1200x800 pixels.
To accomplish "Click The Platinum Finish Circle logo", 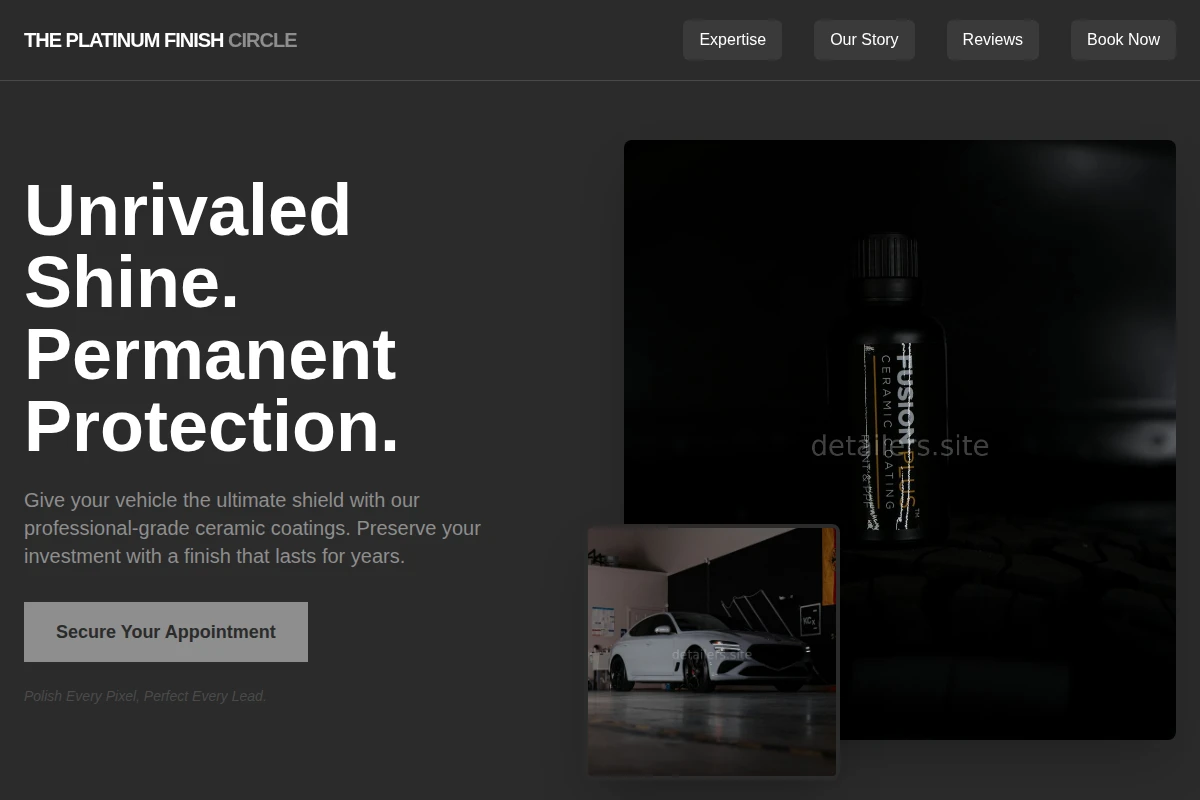I will click(x=160, y=40).
